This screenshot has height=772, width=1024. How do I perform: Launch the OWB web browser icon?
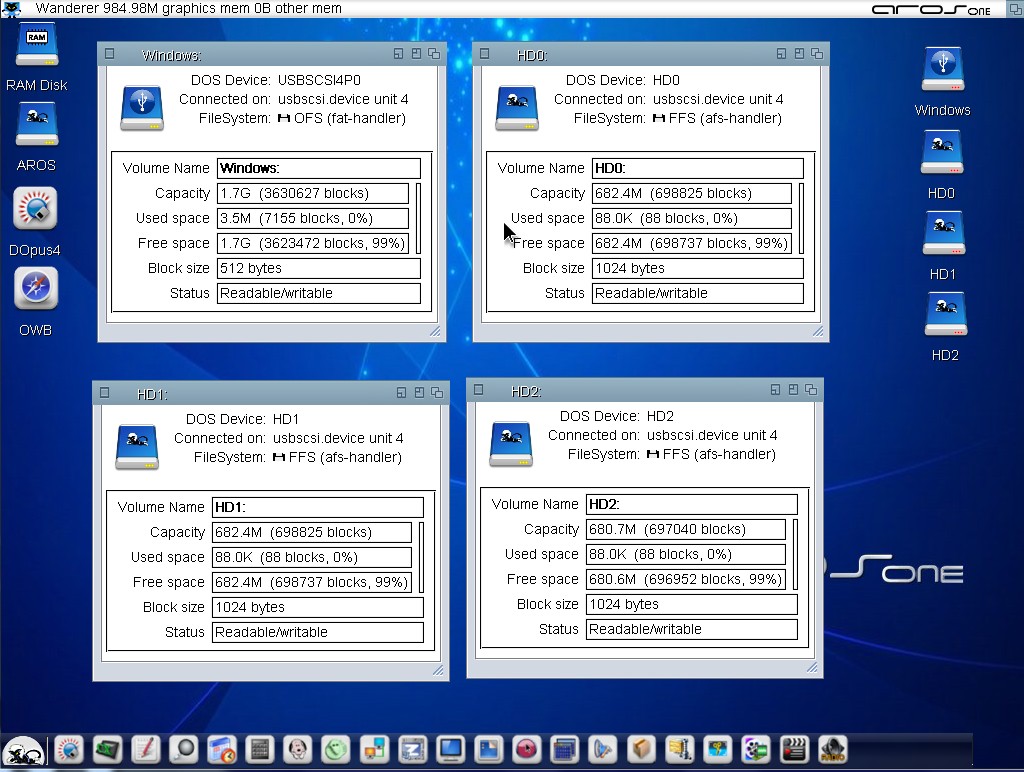35,290
